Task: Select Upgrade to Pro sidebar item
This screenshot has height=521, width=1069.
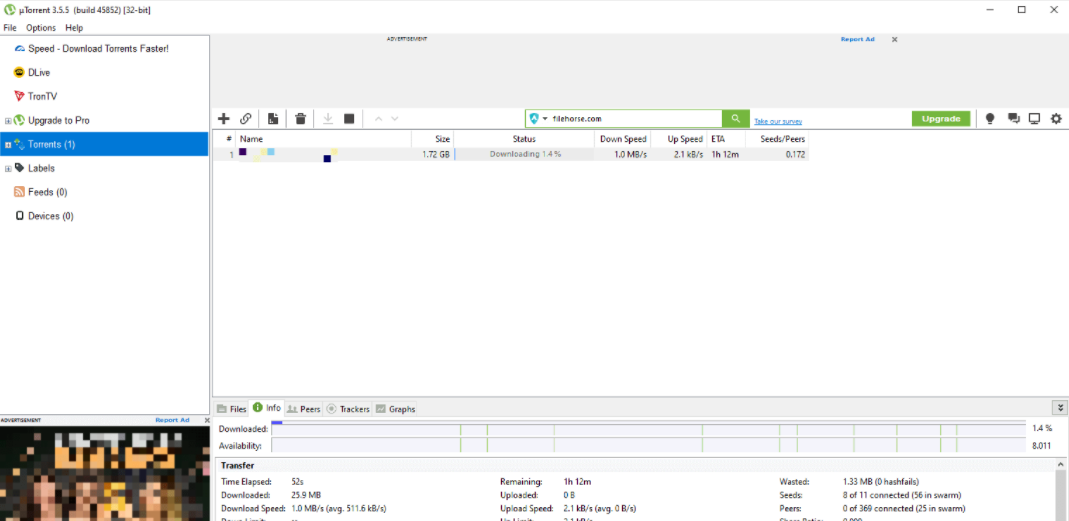Action: [59, 120]
